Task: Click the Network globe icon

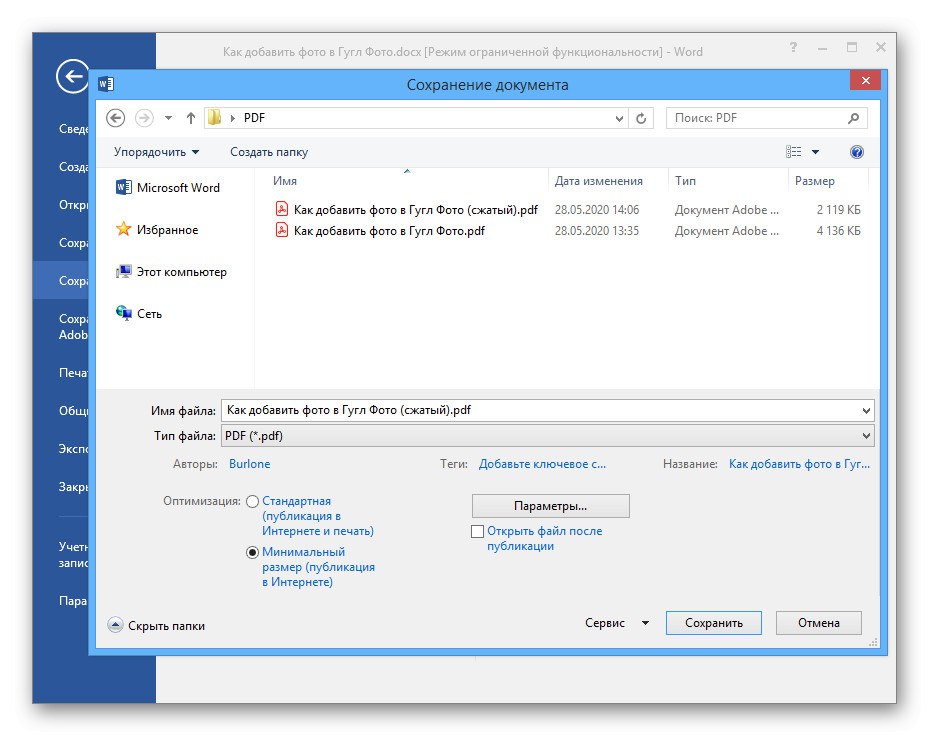Action: click(x=123, y=313)
